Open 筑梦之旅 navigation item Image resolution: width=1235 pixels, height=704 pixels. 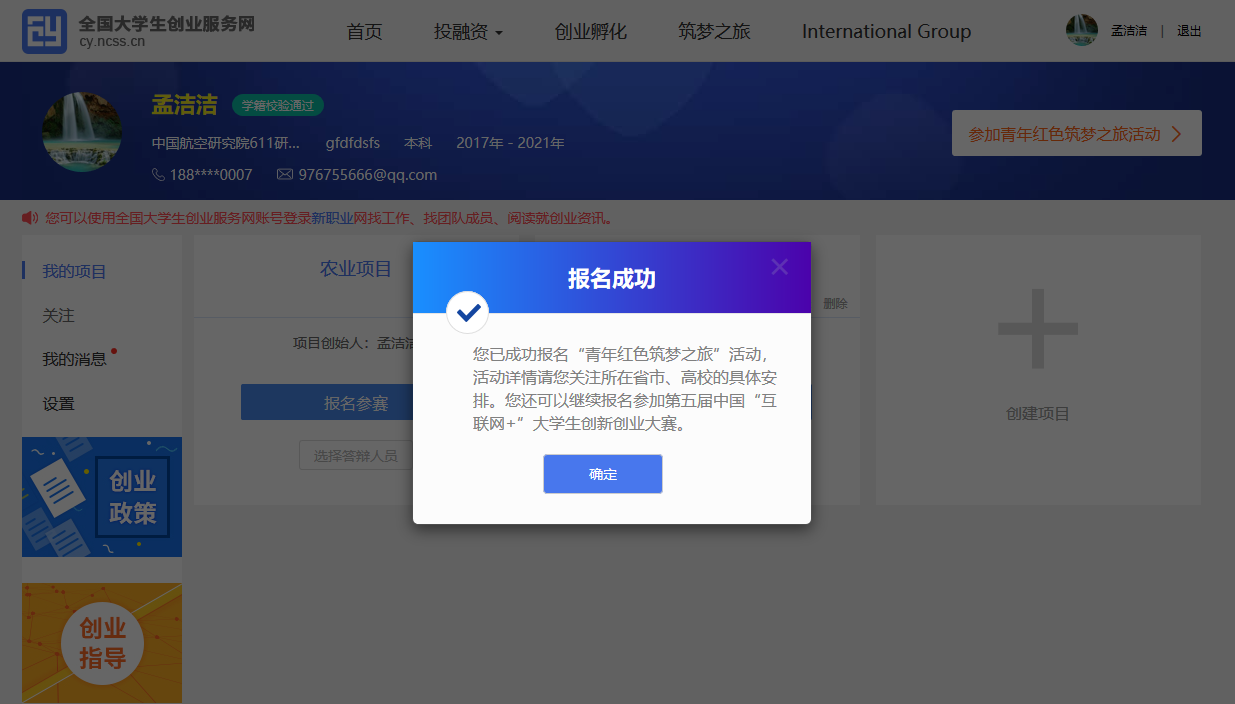pos(714,32)
